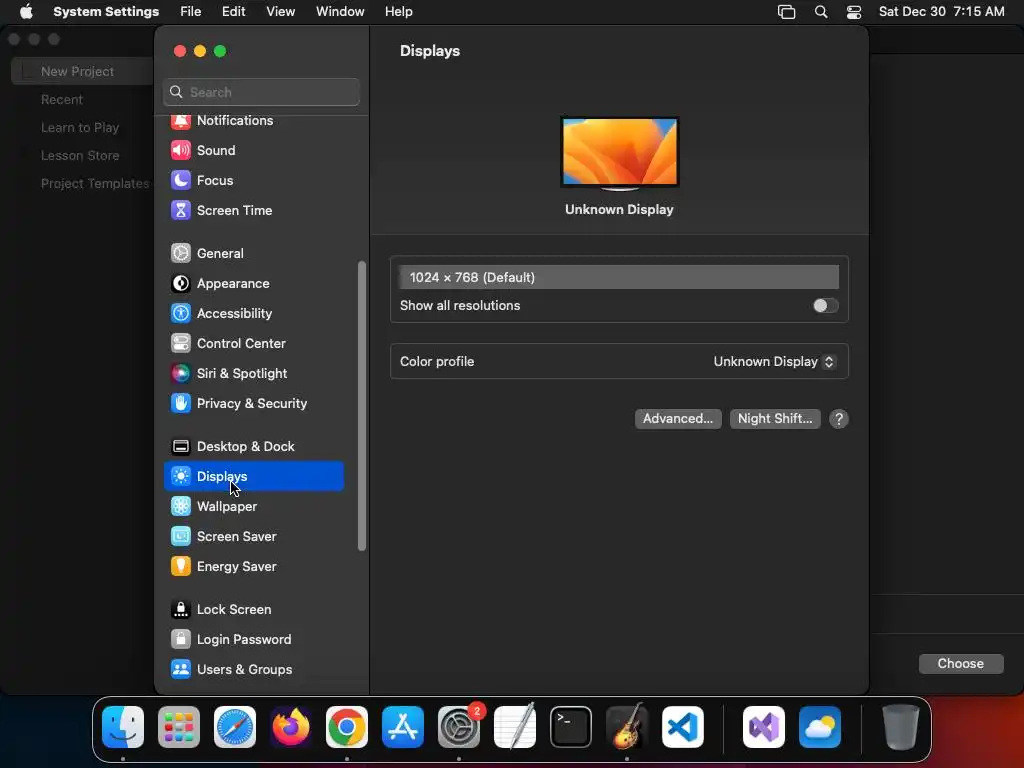Open the Help menu
Screen dimensions: 1024x768
(398, 12)
